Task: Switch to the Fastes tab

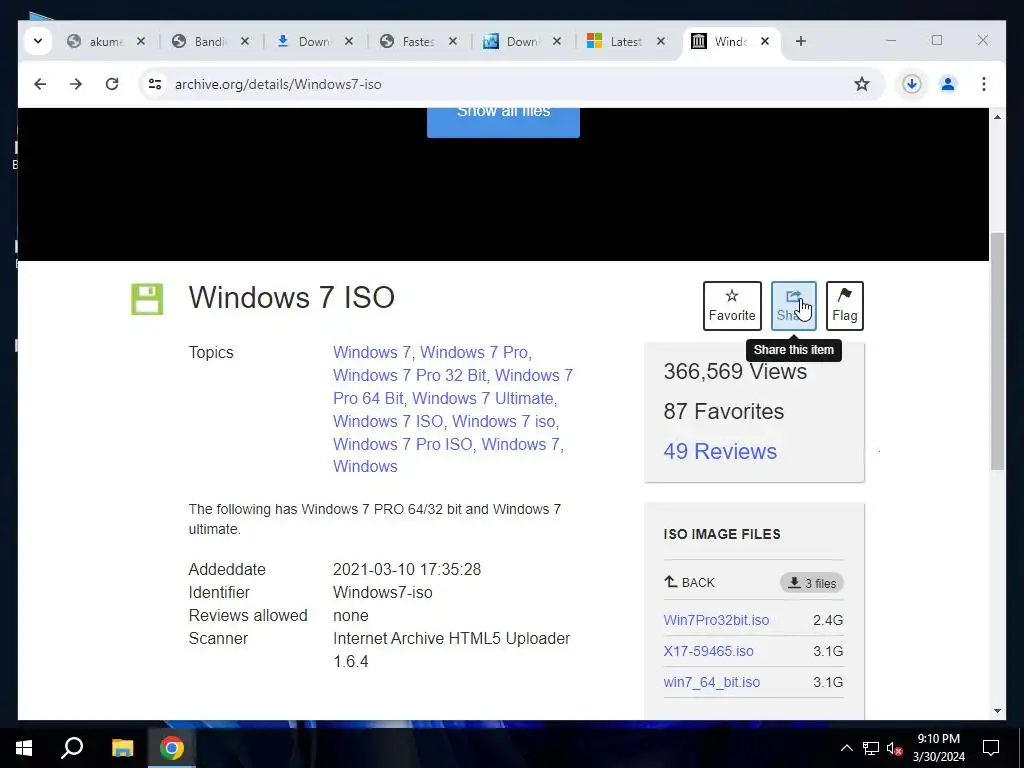Action: (x=408, y=41)
